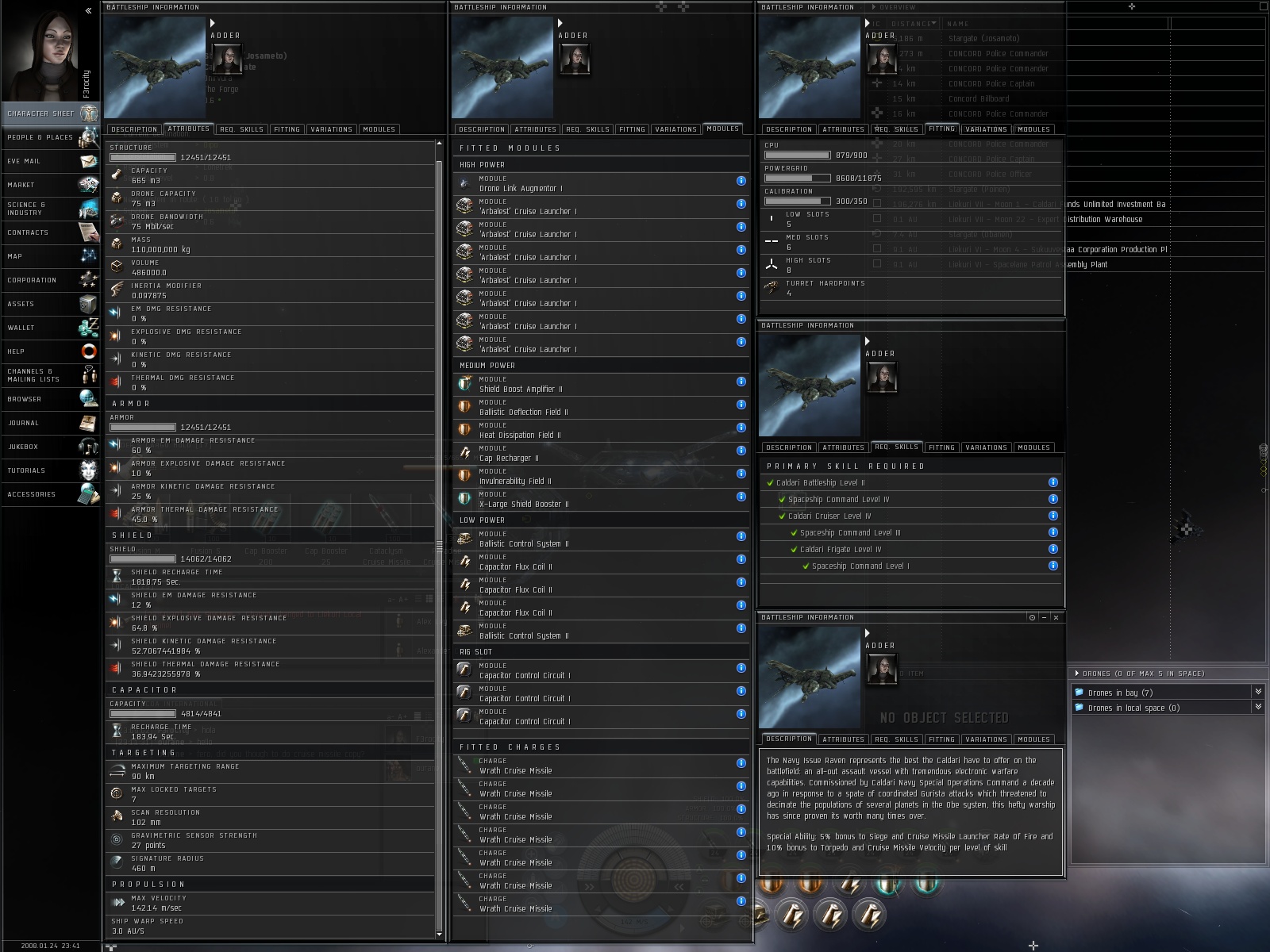Open Contracts from the sidebar

pyautogui.click(x=51, y=232)
